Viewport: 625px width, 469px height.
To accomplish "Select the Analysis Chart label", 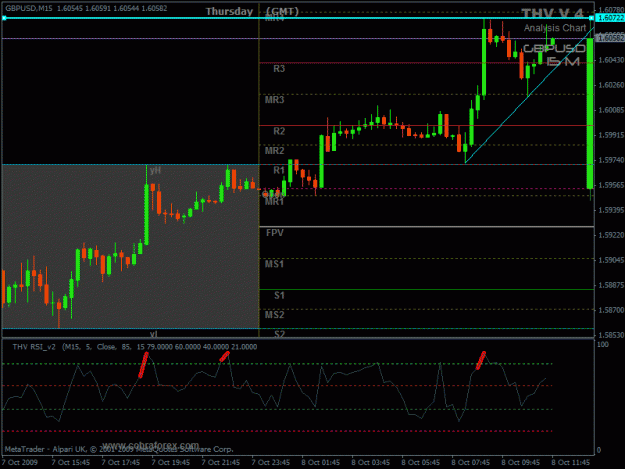I will (x=555, y=28).
